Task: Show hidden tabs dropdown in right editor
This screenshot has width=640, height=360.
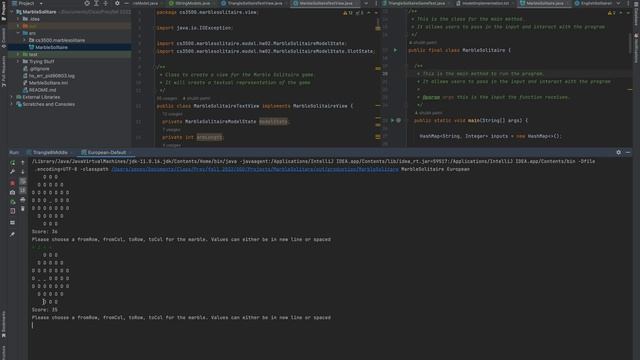Action: [619, 3]
